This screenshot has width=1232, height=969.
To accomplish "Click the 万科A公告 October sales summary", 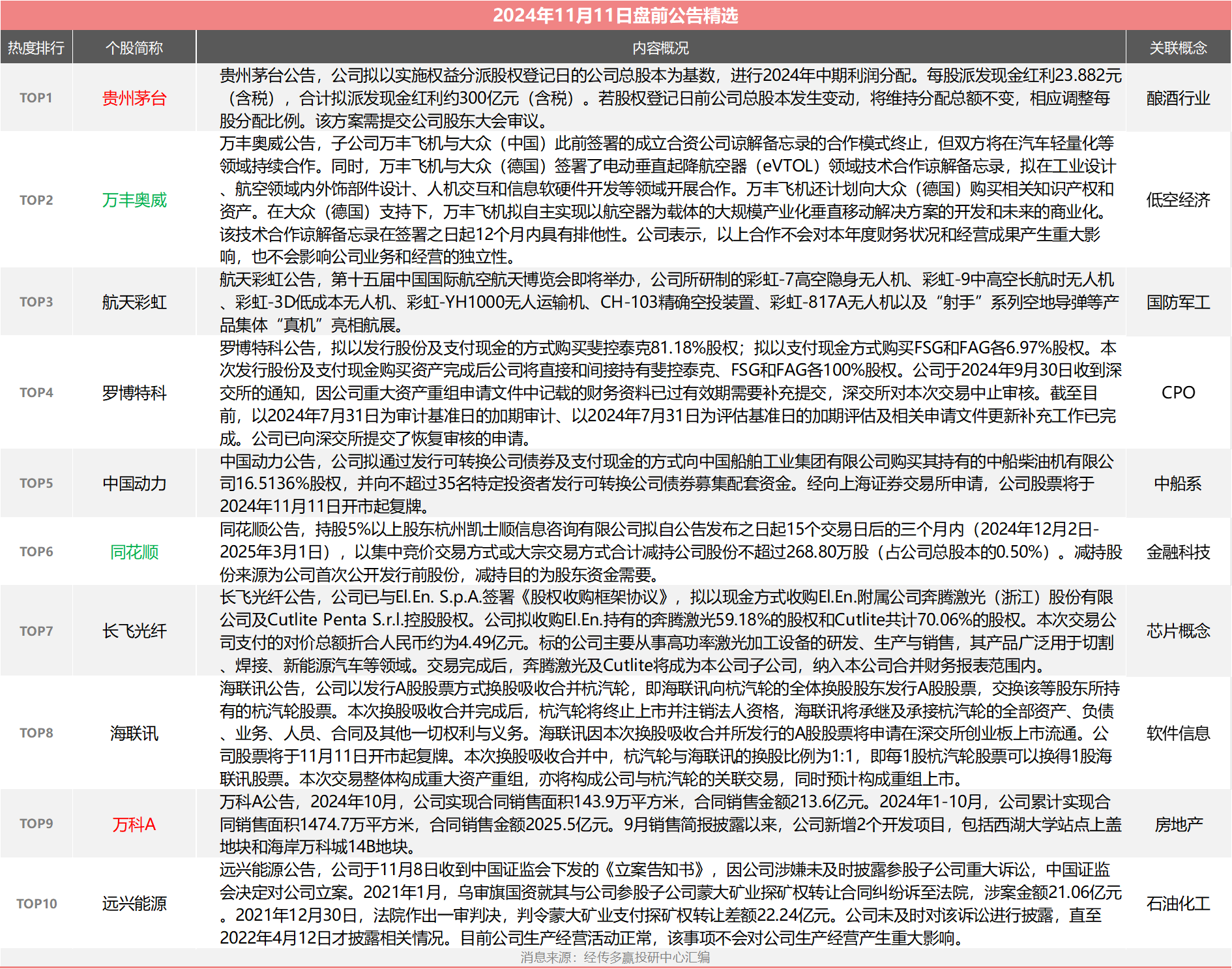I will click(x=671, y=824).
